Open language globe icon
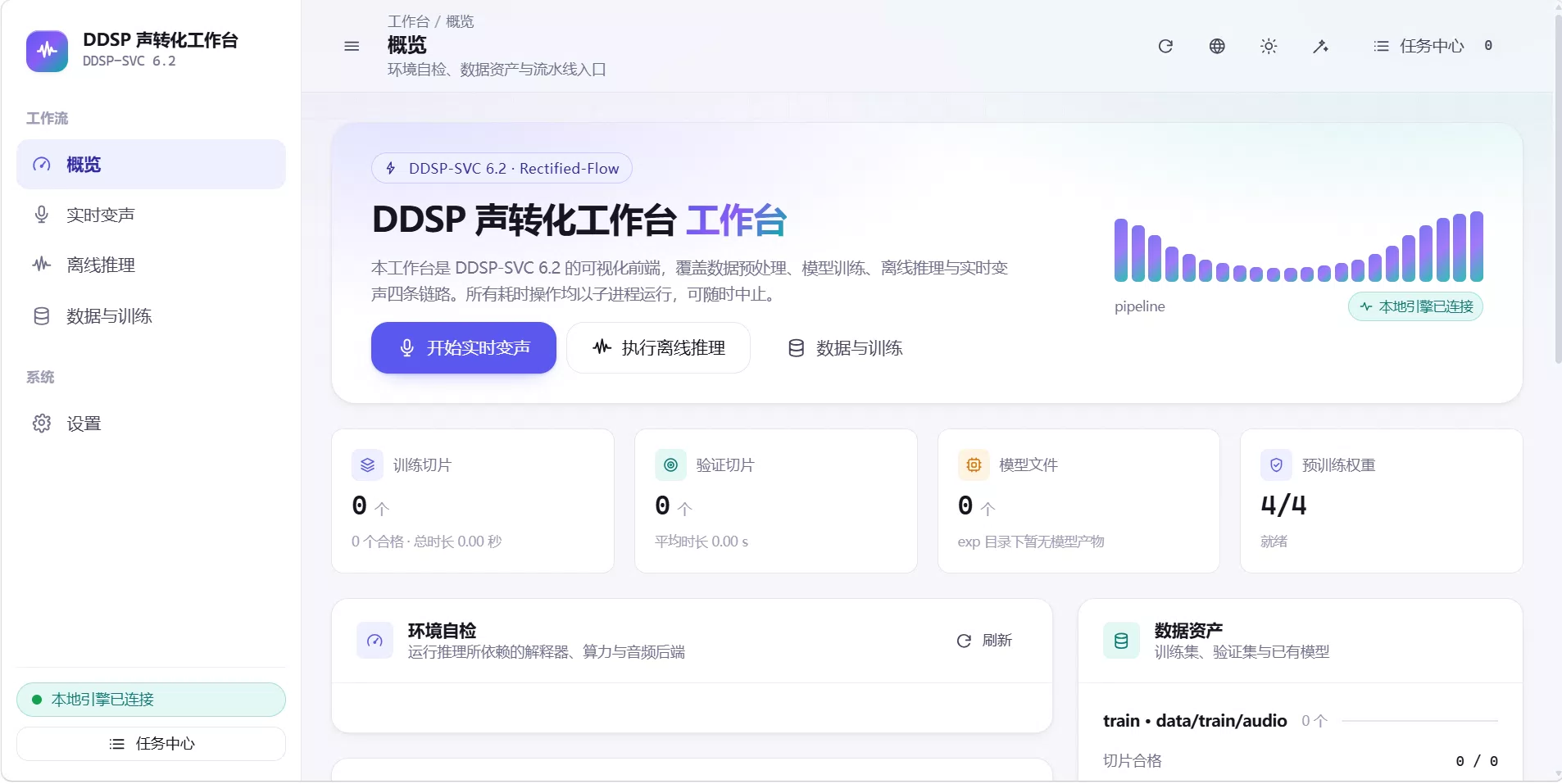 [x=1217, y=46]
